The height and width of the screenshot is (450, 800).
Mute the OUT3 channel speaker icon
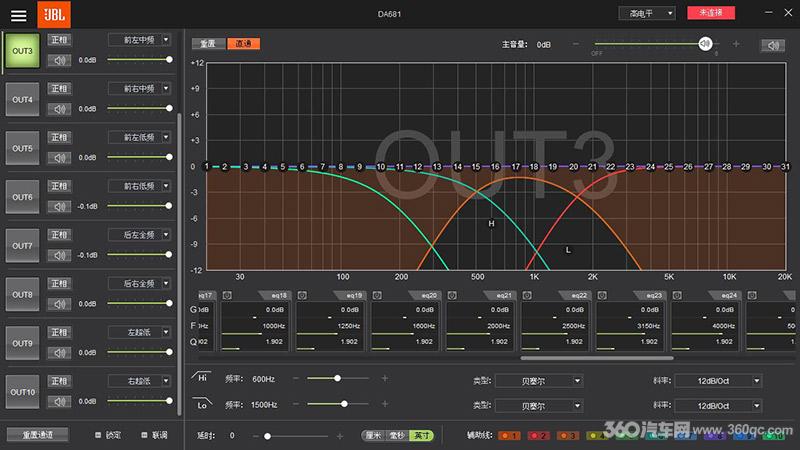click(59, 60)
